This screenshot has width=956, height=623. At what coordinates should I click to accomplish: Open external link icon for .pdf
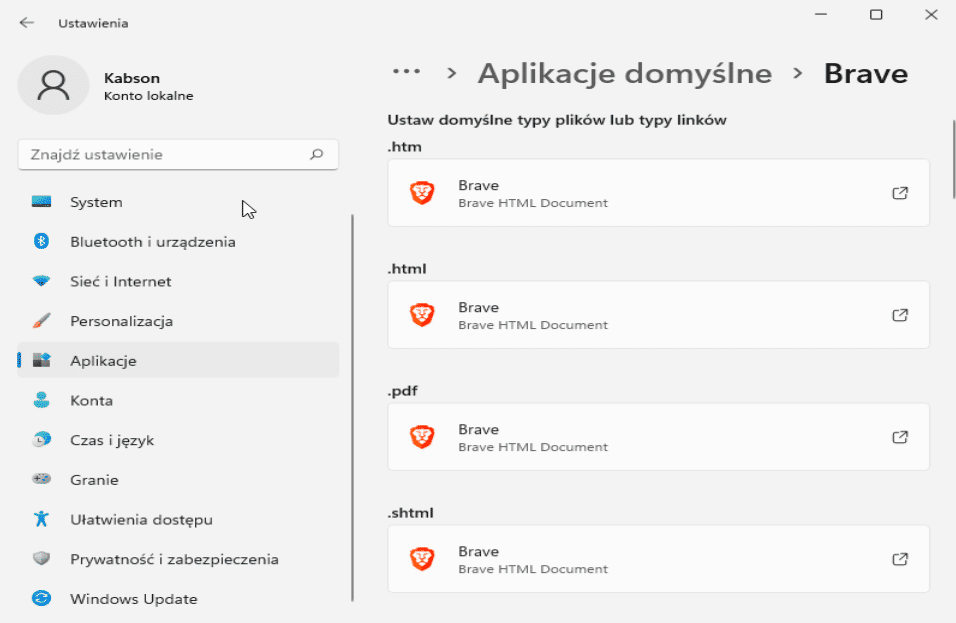click(900, 437)
